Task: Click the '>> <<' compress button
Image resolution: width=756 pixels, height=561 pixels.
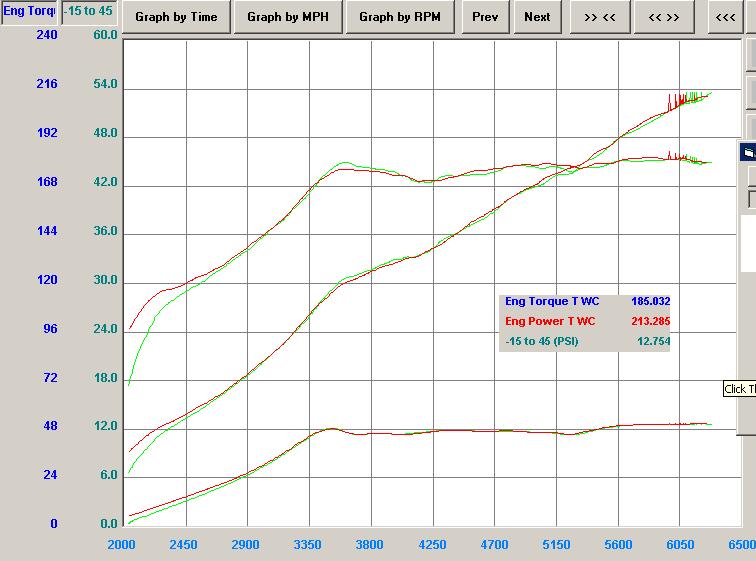Action: pos(600,17)
